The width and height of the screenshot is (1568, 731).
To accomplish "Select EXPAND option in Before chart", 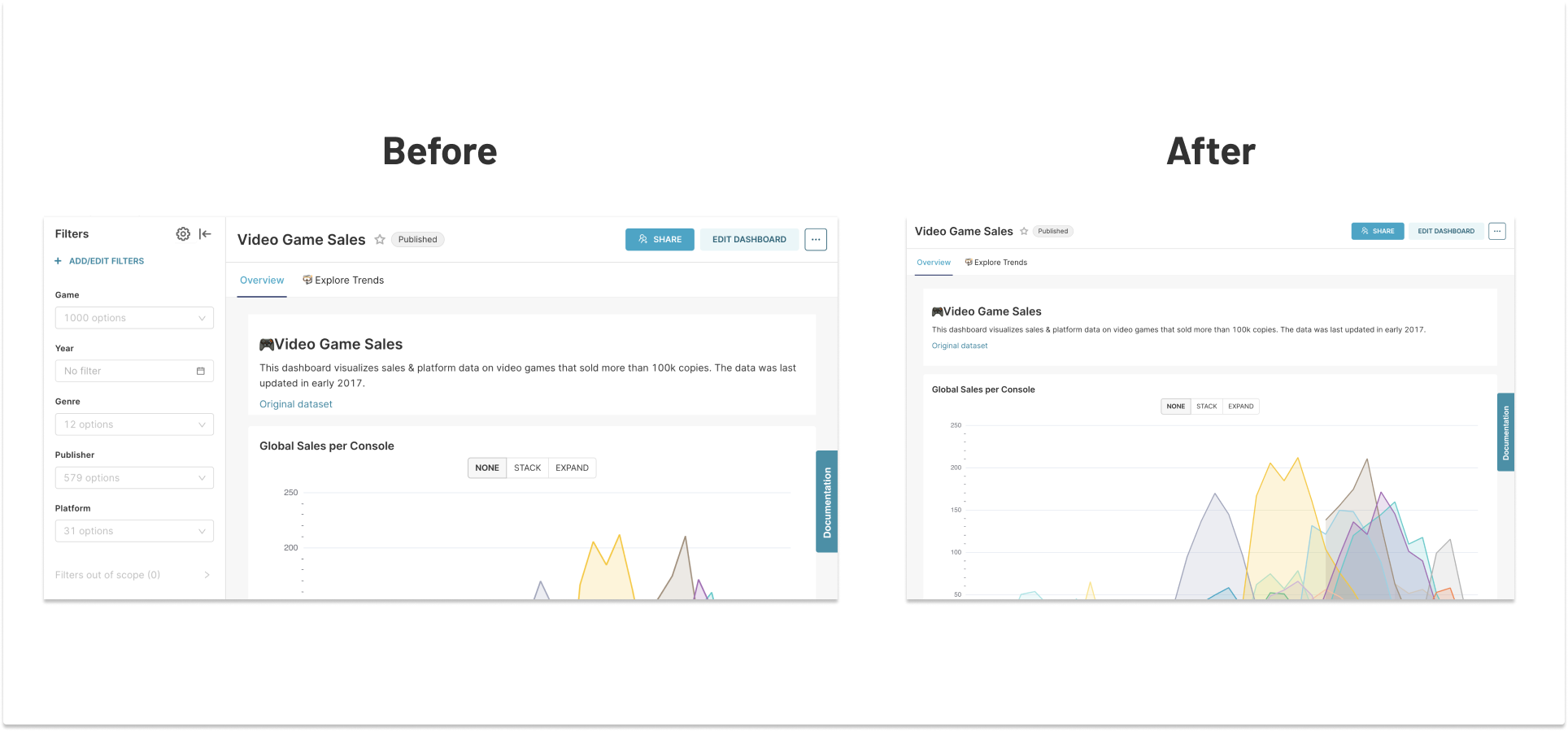I will [573, 468].
